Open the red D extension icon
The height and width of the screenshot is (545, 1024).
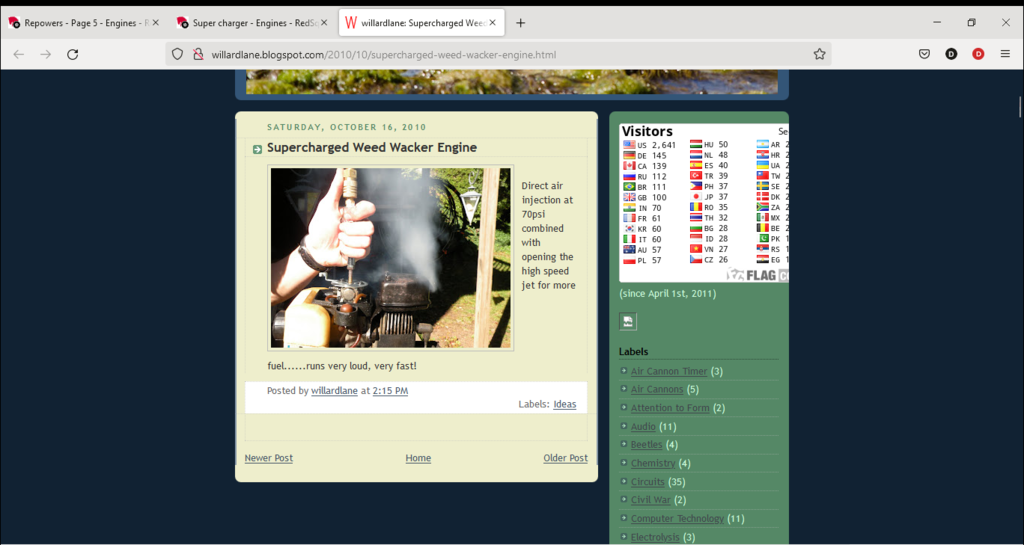pos(978,54)
